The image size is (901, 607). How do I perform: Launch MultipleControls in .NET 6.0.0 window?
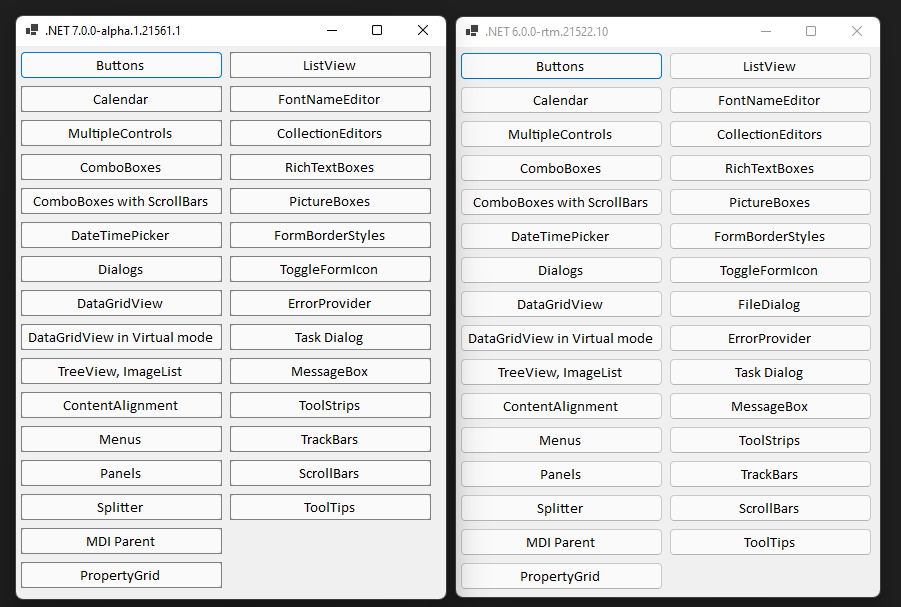pos(561,134)
